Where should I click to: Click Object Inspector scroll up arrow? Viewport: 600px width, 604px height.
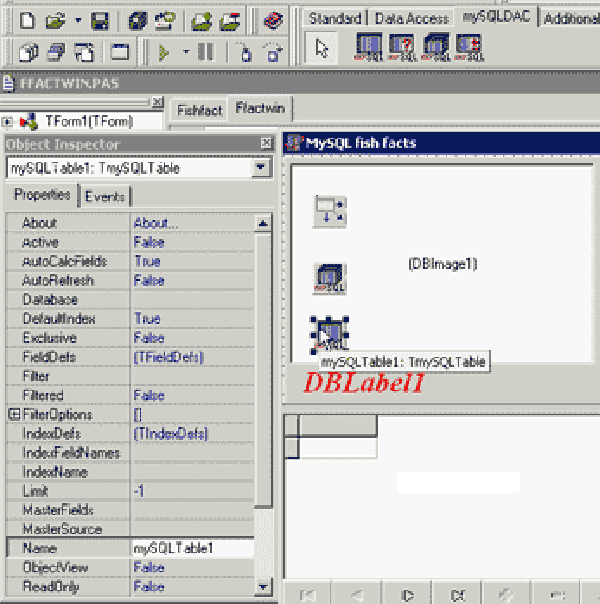coord(263,223)
